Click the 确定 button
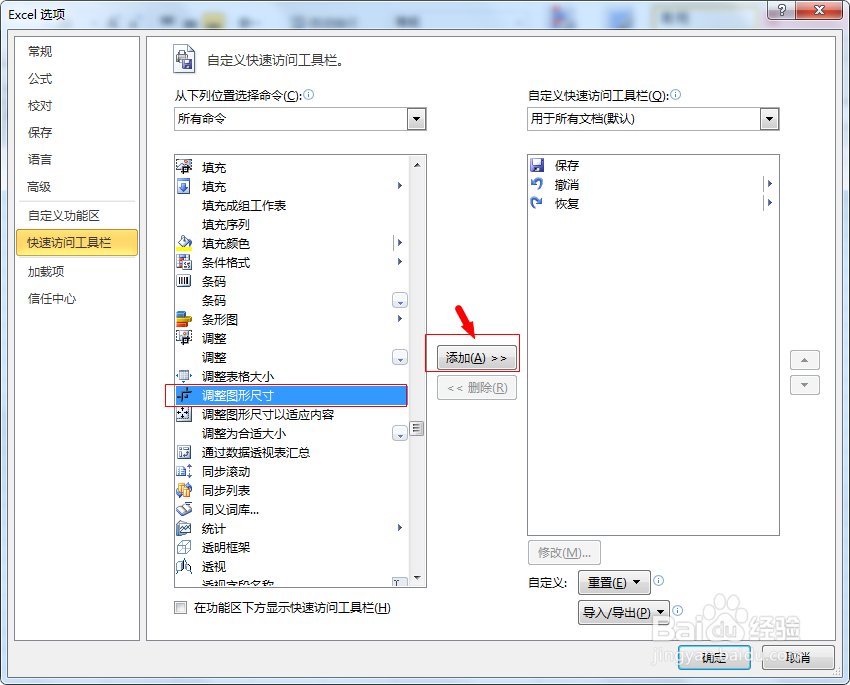 tap(714, 657)
